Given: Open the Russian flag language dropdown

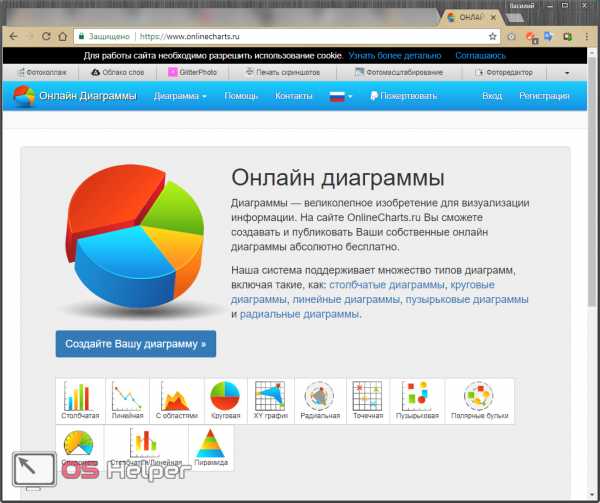Looking at the screenshot, I should click(x=341, y=96).
